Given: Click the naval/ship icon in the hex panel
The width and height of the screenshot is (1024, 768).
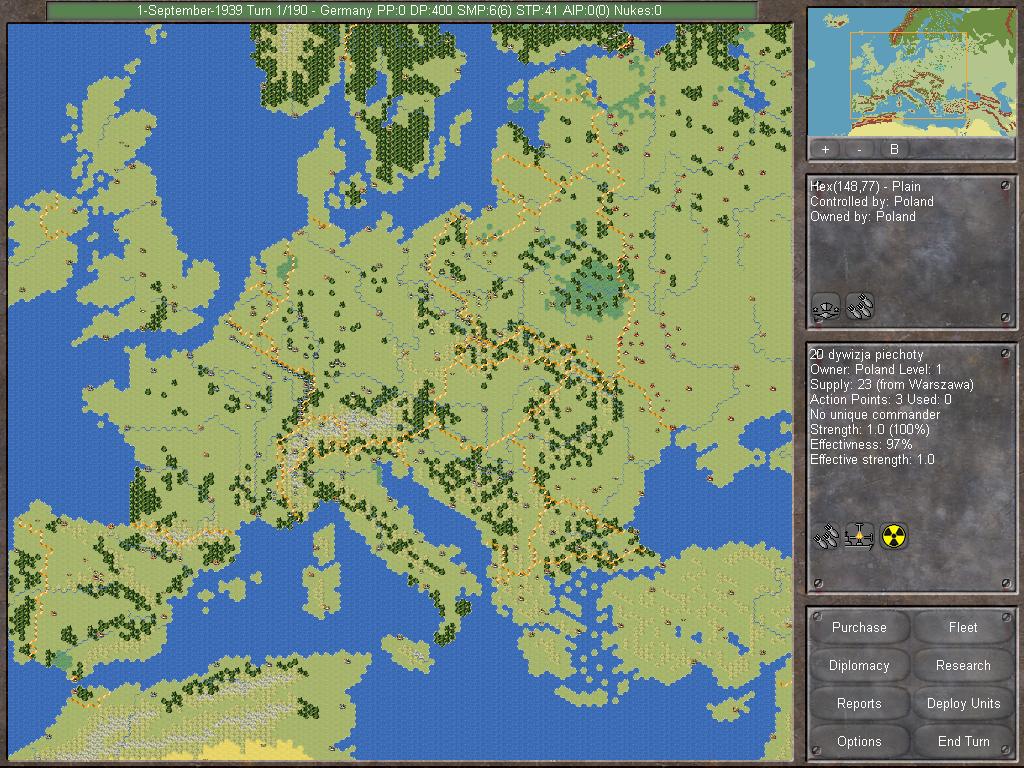Looking at the screenshot, I should tap(826, 306).
